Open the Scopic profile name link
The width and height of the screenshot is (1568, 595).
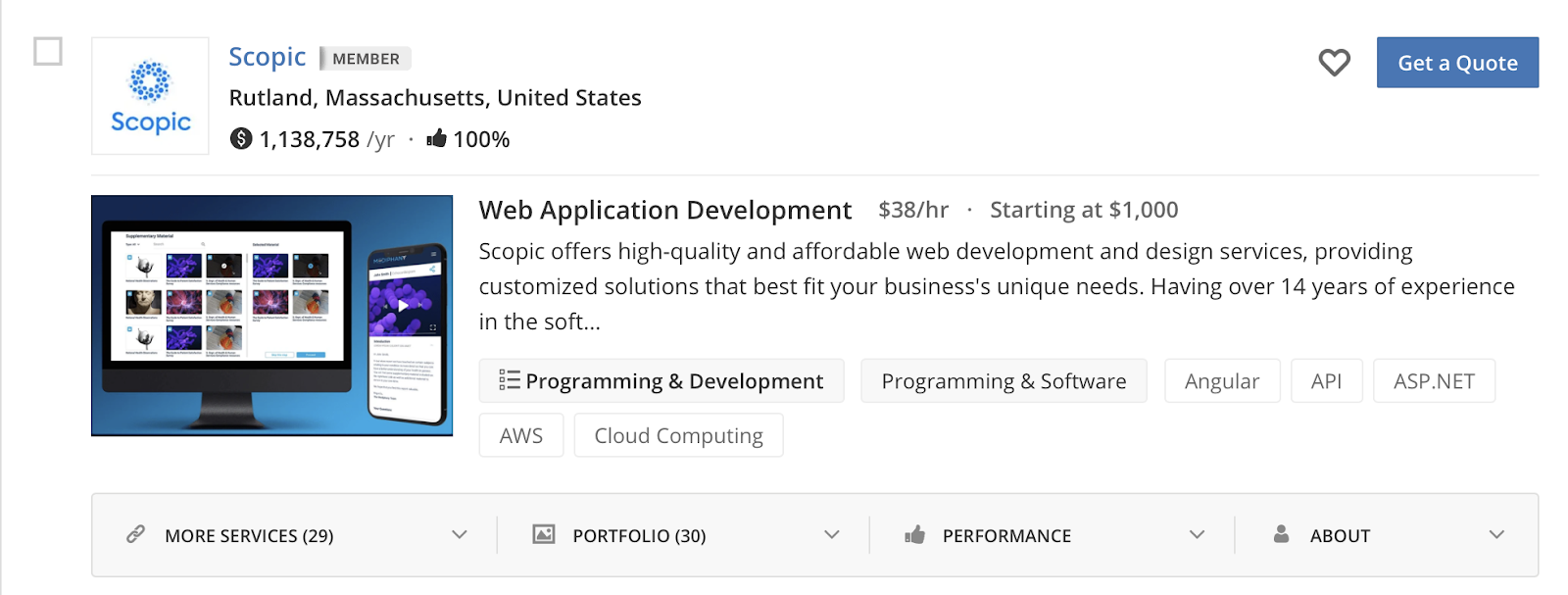(x=267, y=58)
